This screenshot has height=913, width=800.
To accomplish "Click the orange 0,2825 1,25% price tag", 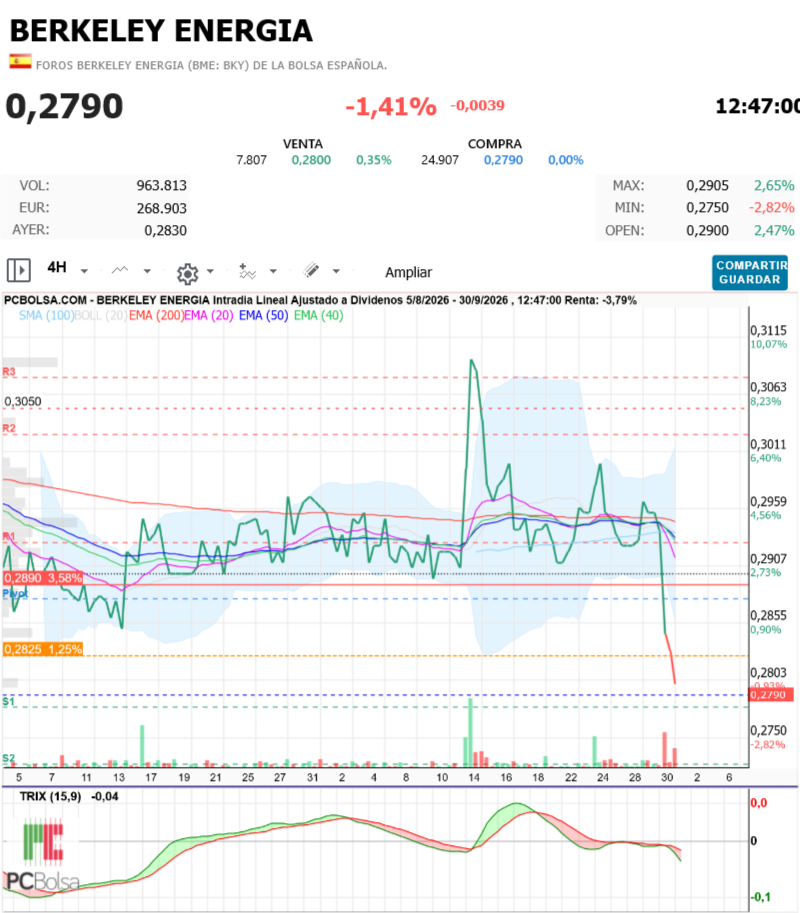I will point(43,649).
